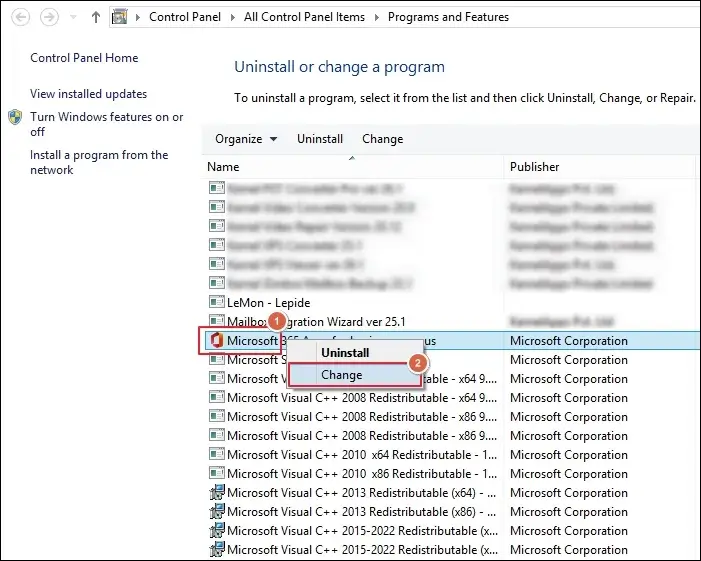Go back using the Back arrow
This screenshot has width=701, height=561.
(21, 17)
